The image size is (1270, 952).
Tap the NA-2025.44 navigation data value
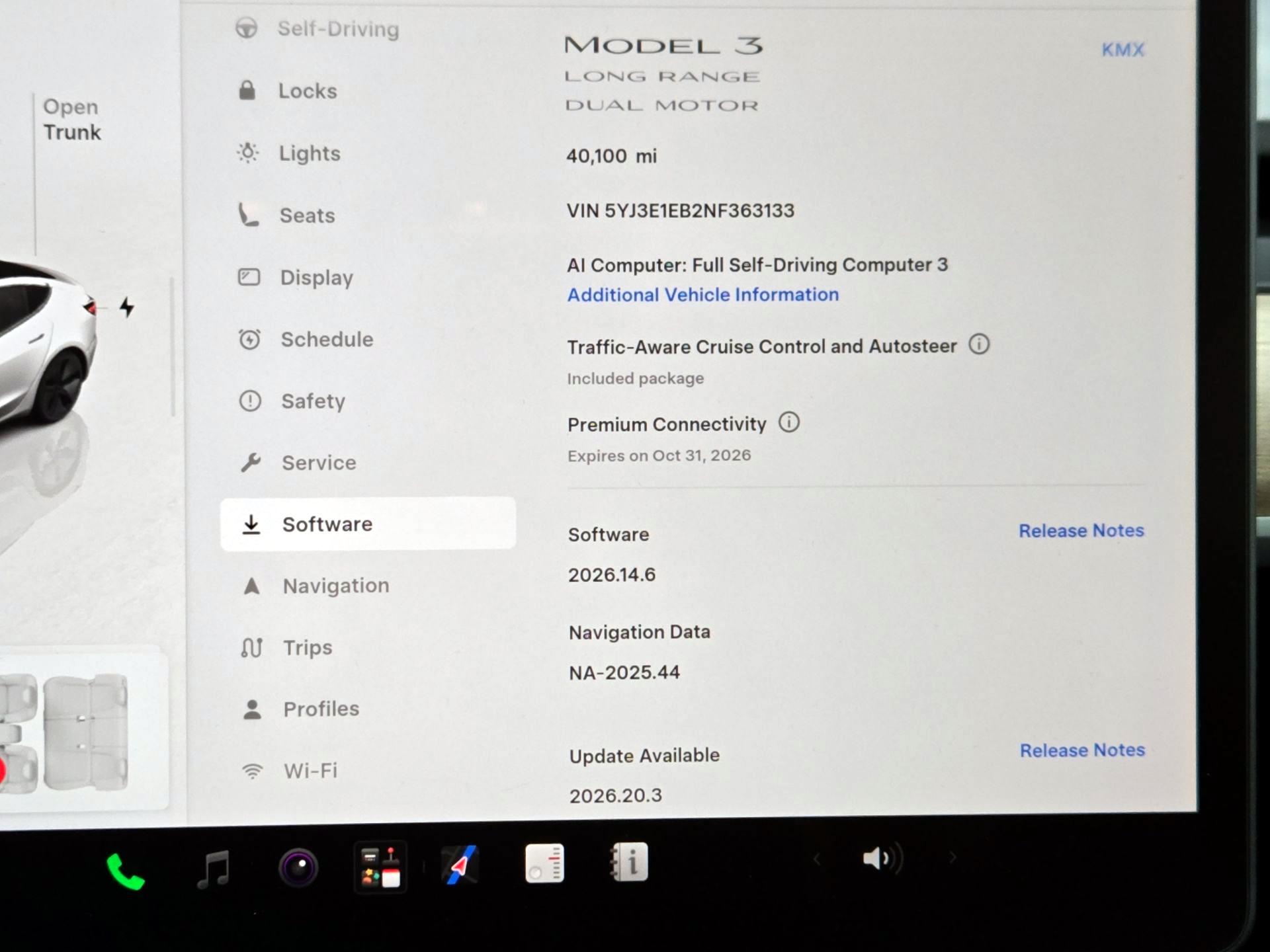click(624, 672)
